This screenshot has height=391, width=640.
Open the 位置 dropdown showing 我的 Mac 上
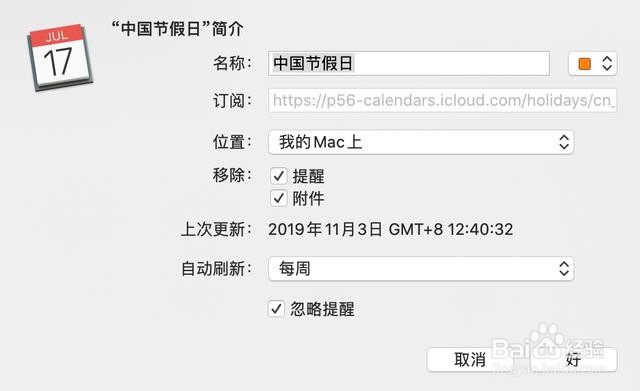(x=421, y=142)
